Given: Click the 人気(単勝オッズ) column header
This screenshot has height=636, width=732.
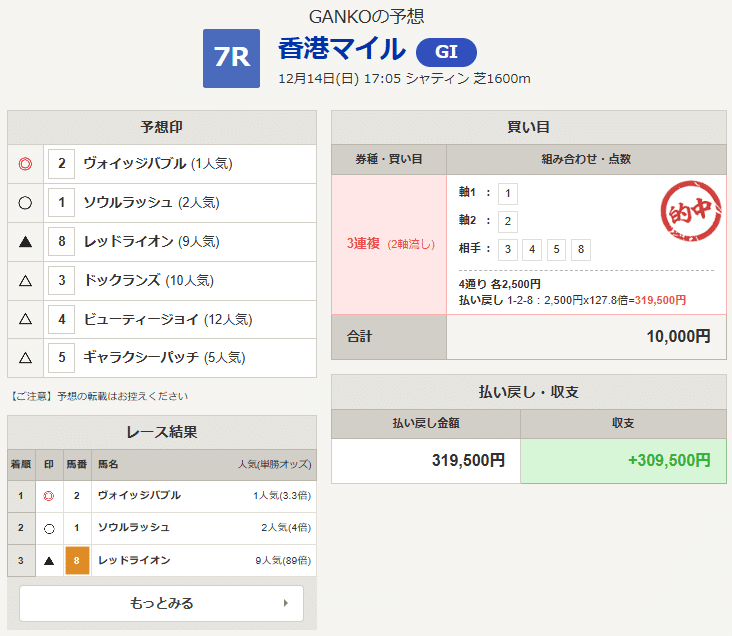Looking at the screenshot, I should pyautogui.click(x=274, y=464).
